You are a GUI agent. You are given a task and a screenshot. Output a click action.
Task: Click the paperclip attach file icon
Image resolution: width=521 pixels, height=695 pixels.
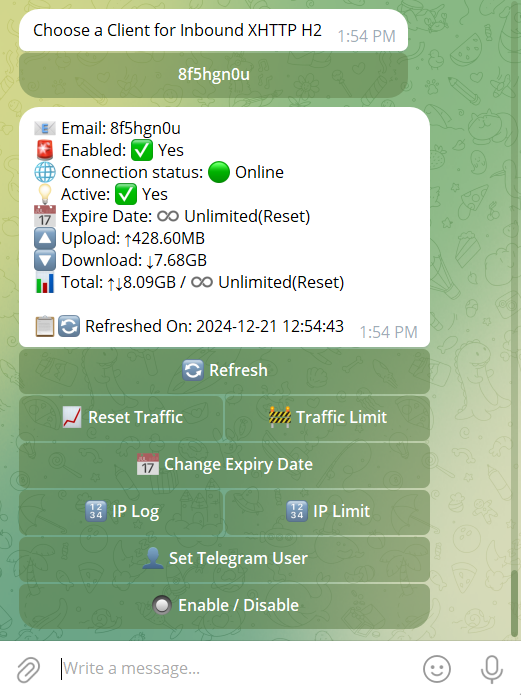point(28,669)
